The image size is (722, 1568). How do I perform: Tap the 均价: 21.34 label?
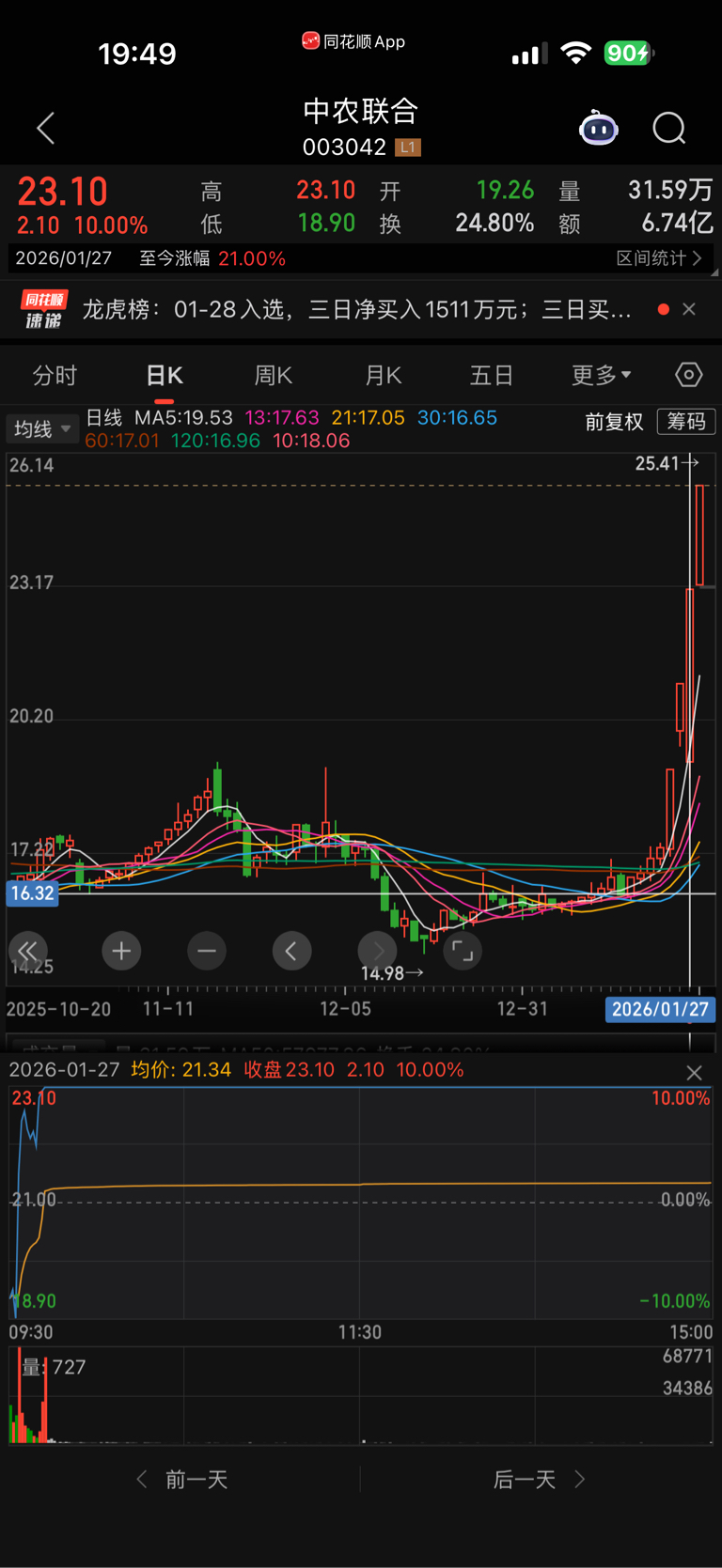[180, 1070]
